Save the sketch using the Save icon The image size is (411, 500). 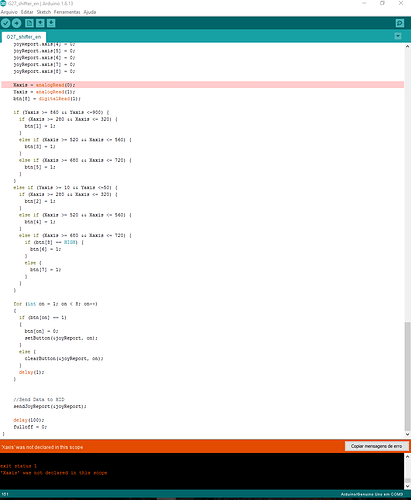[x=51, y=23]
